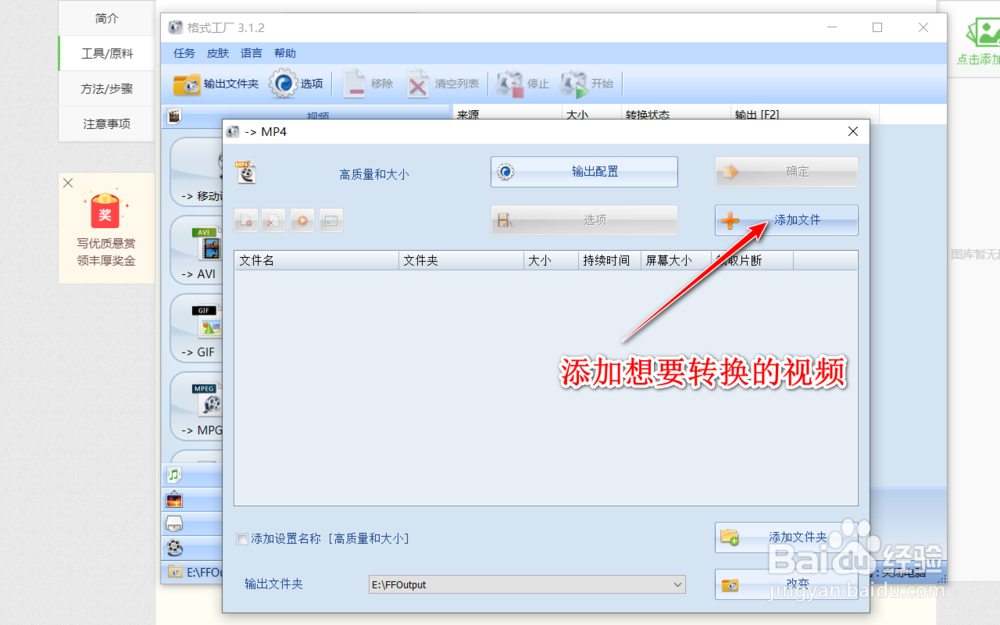Screen dimensions: 1000x625
Task: Open the 任务 menu
Action: pos(184,53)
